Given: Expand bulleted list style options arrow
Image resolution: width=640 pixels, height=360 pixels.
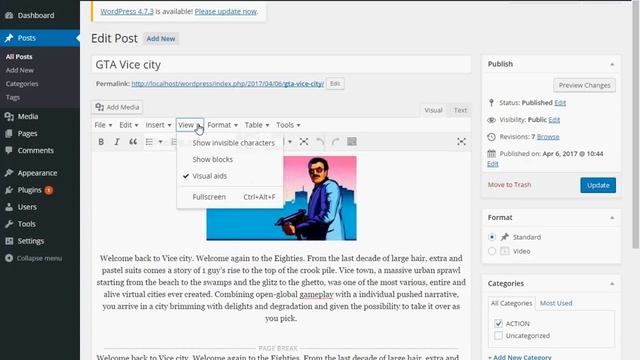Looking at the screenshot, I should tap(160, 142).
